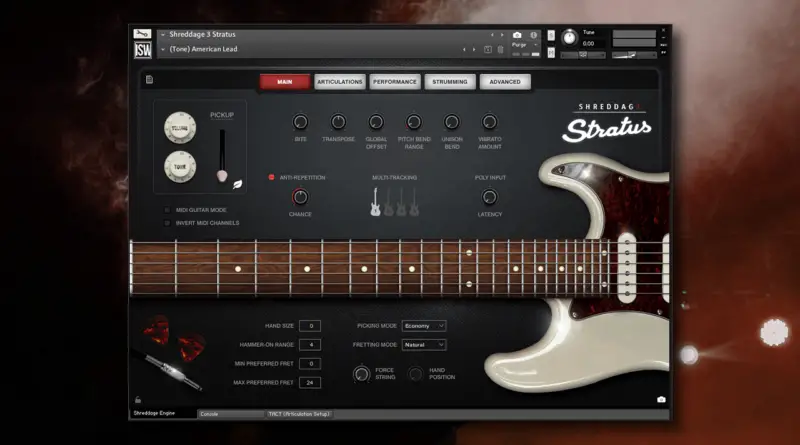
Task: Click the info icon beside header camera
Action: click(x=533, y=35)
